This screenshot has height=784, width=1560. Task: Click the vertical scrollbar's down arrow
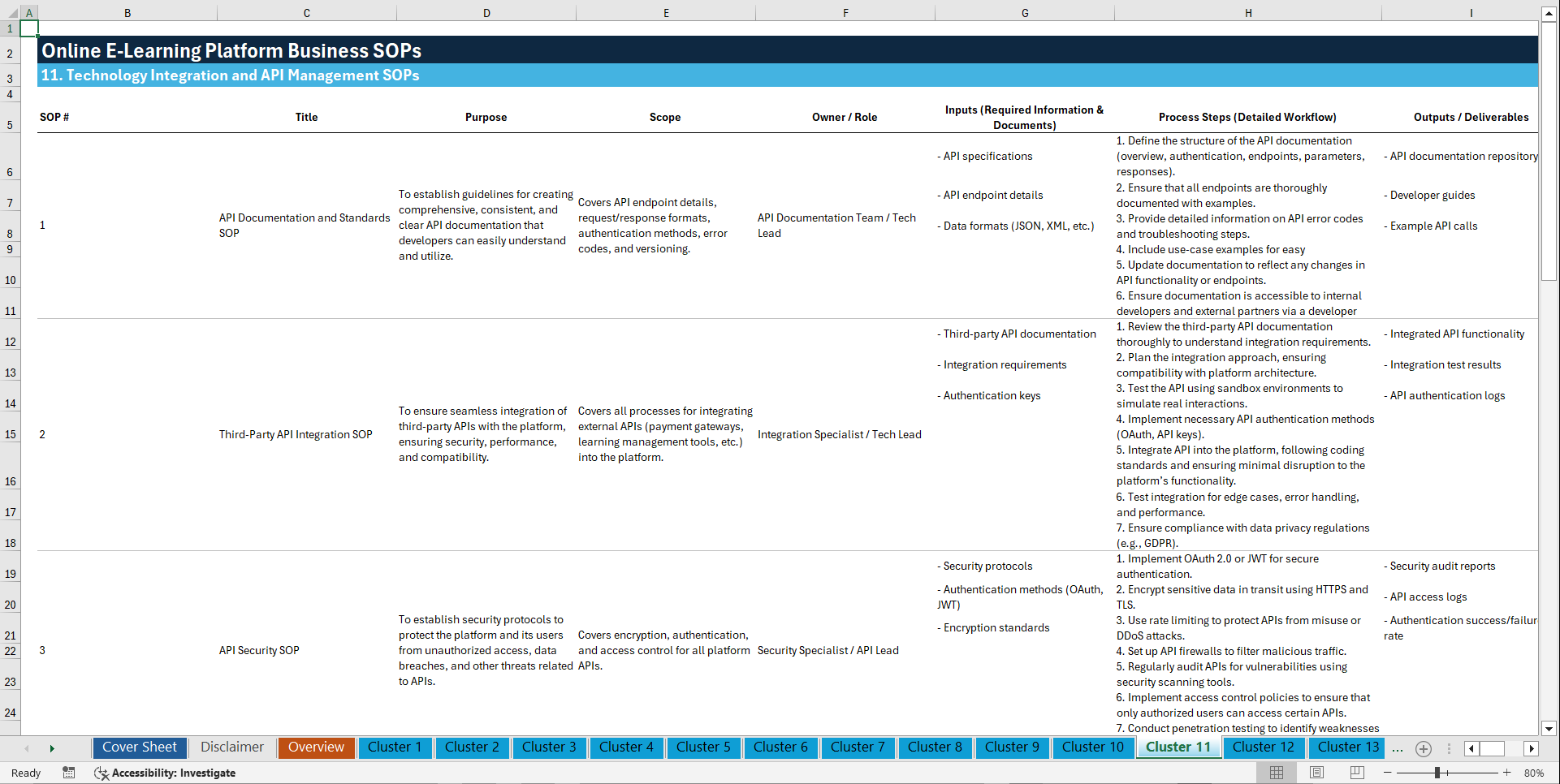click(x=1549, y=729)
